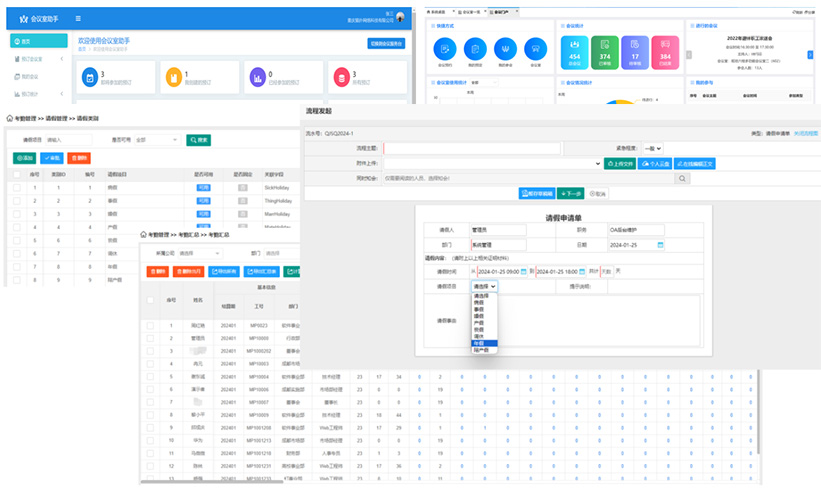Image resolution: width=821 pixels, height=490 pixels.
Task: Click the purple bar-chart icon stat card
Action: click(x=258, y=77)
